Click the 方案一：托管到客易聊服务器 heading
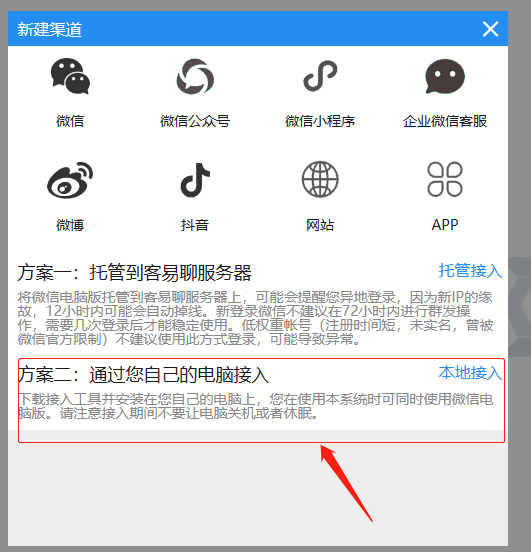Screen dimensions: 531x552 (x=135, y=272)
